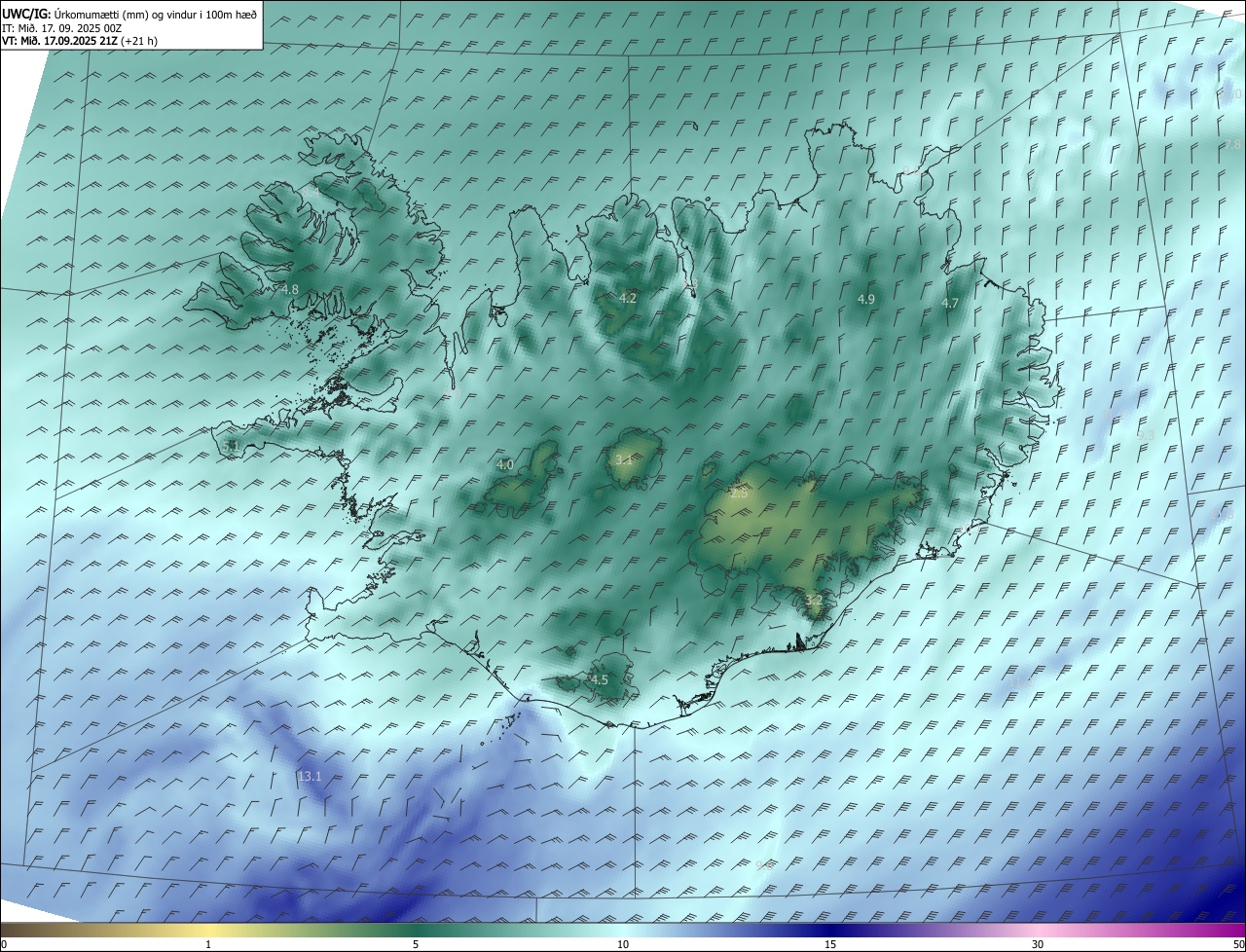The image size is (1246, 952).
Task: Click the 4.5 value on the southern glacier
Action: pos(599,679)
